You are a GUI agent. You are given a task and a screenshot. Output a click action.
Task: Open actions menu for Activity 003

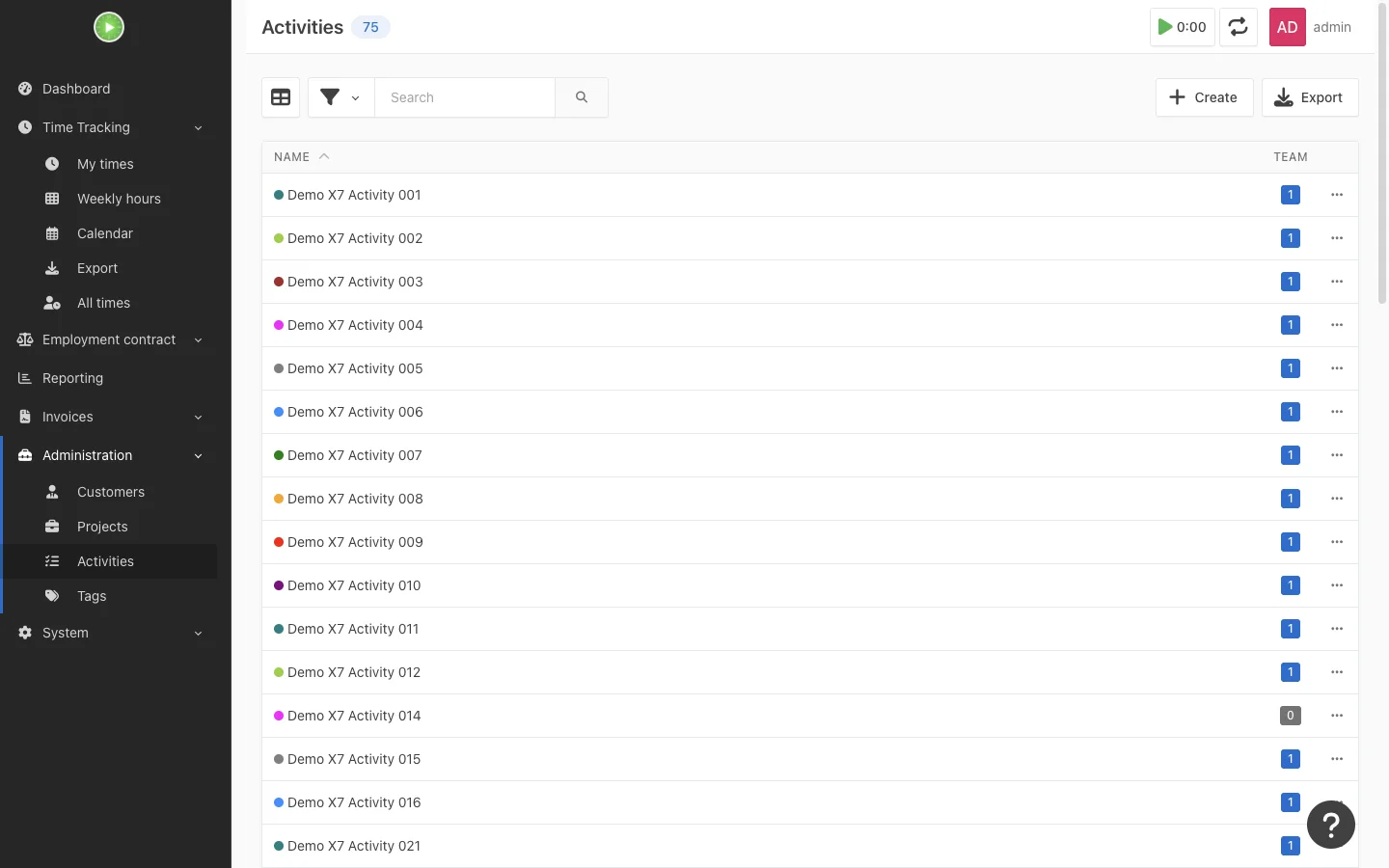[1337, 282]
